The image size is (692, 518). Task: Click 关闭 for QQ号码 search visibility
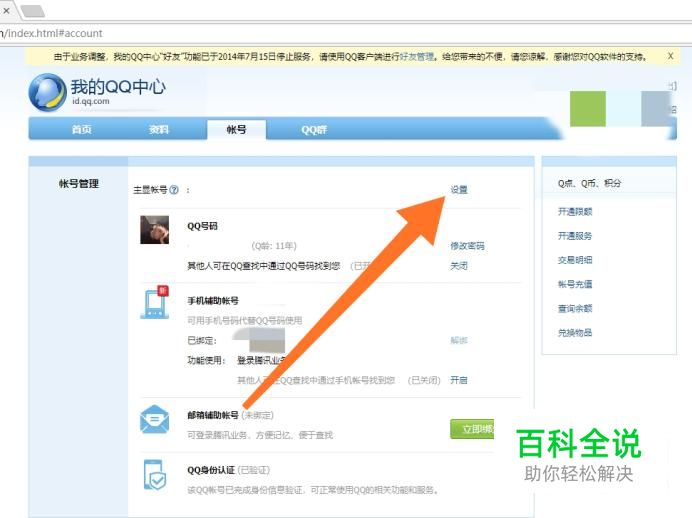[x=459, y=266]
